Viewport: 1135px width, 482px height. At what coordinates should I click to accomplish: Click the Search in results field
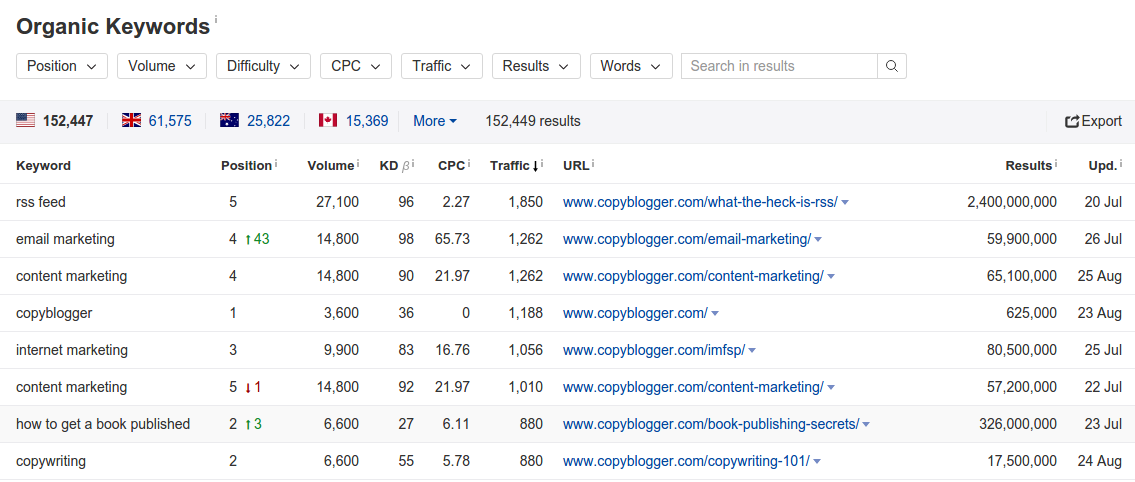tap(778, 66)
